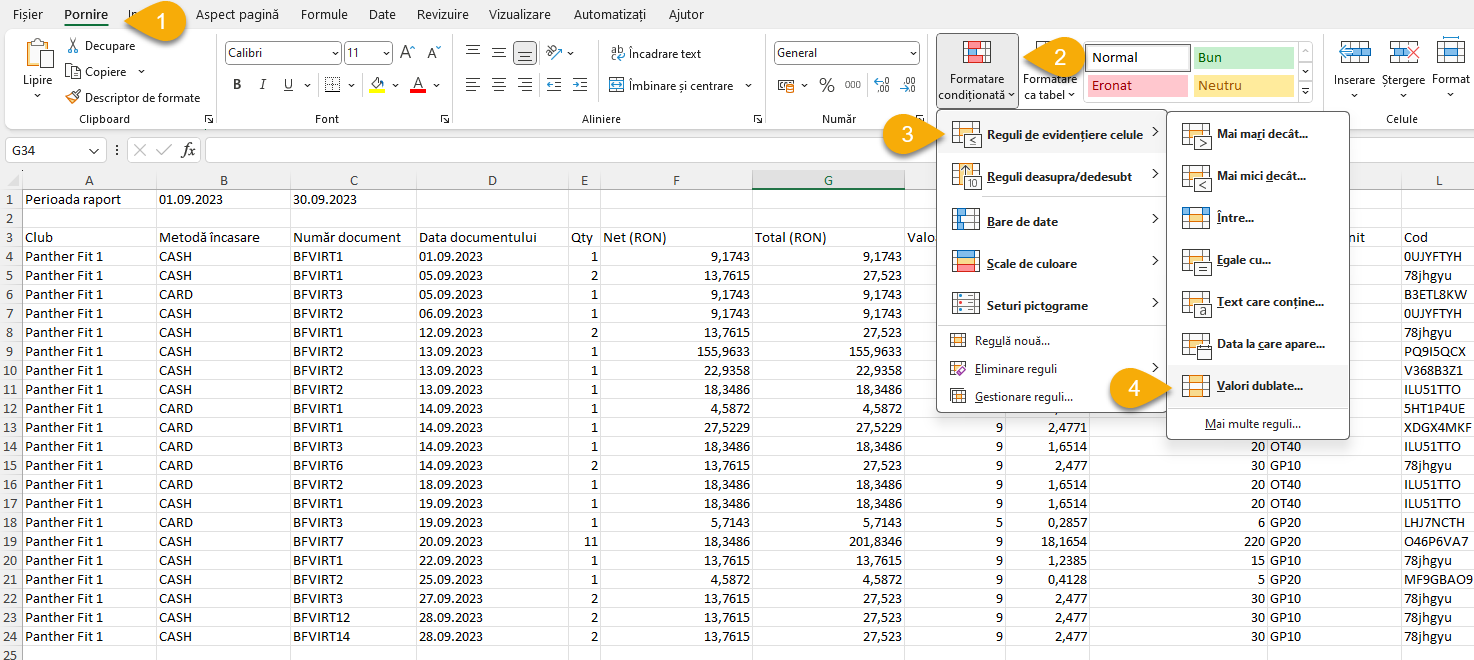
Task: Toggle bold formatting
Action: click(x=236, y=85)
